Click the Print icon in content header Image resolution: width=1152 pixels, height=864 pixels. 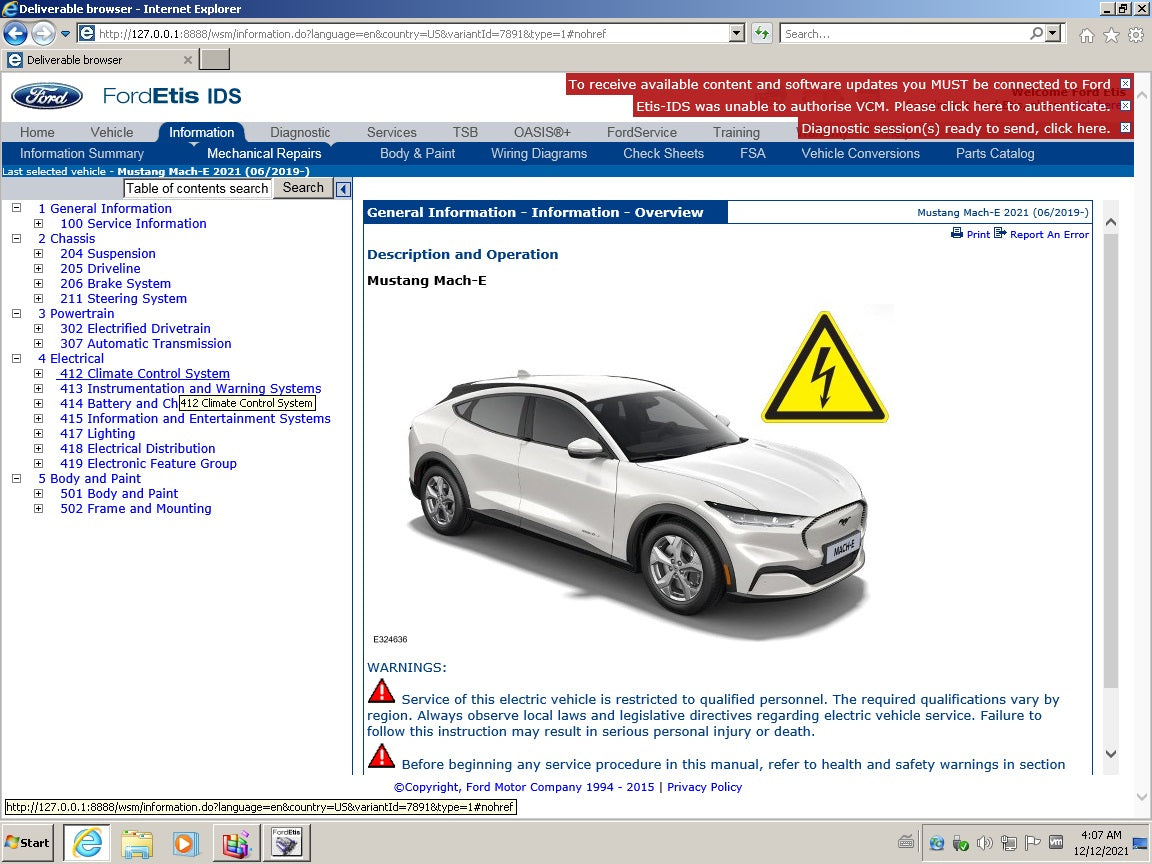(957, 234)
